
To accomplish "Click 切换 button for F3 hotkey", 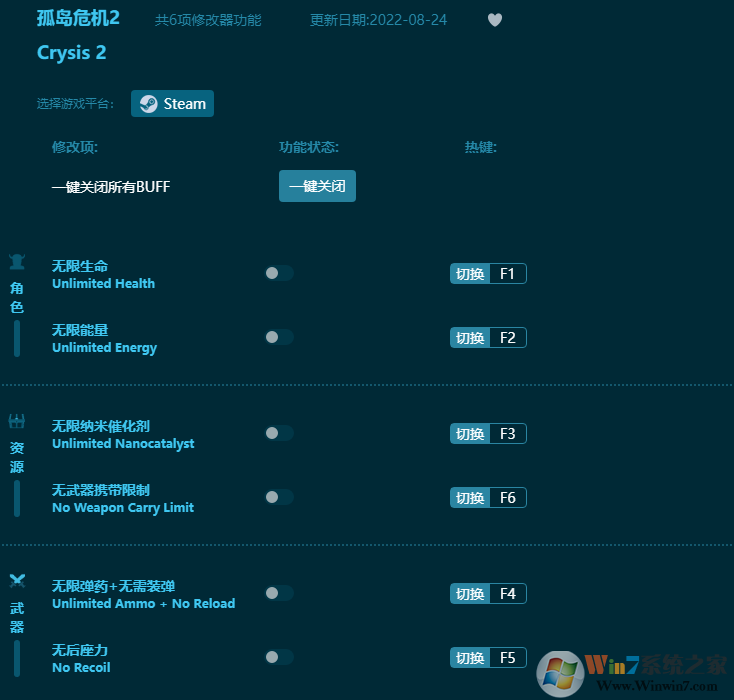I will 470,434.
